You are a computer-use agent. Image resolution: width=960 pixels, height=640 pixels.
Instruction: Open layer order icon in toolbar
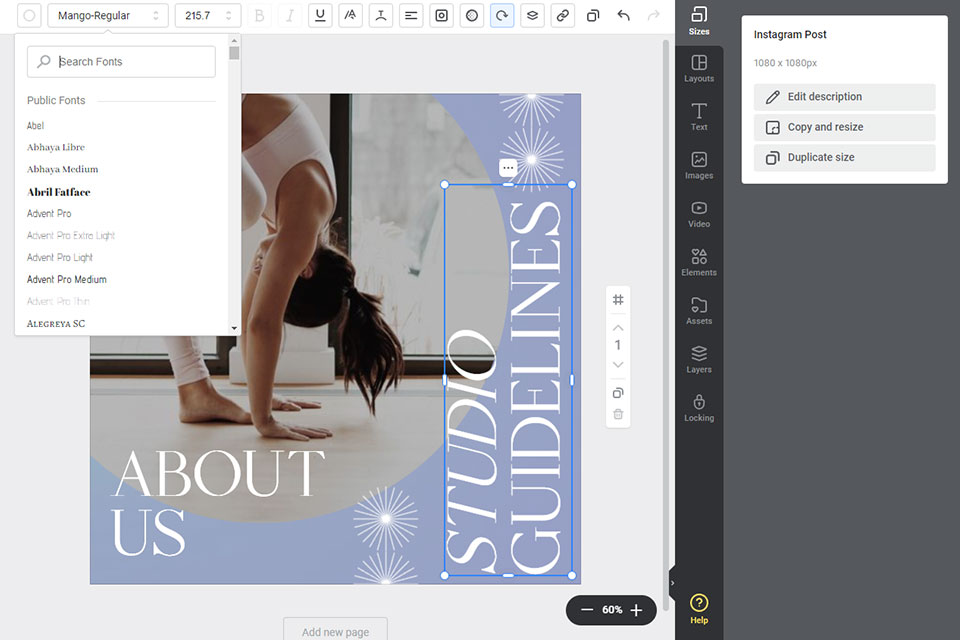click(x=532, y=16)
